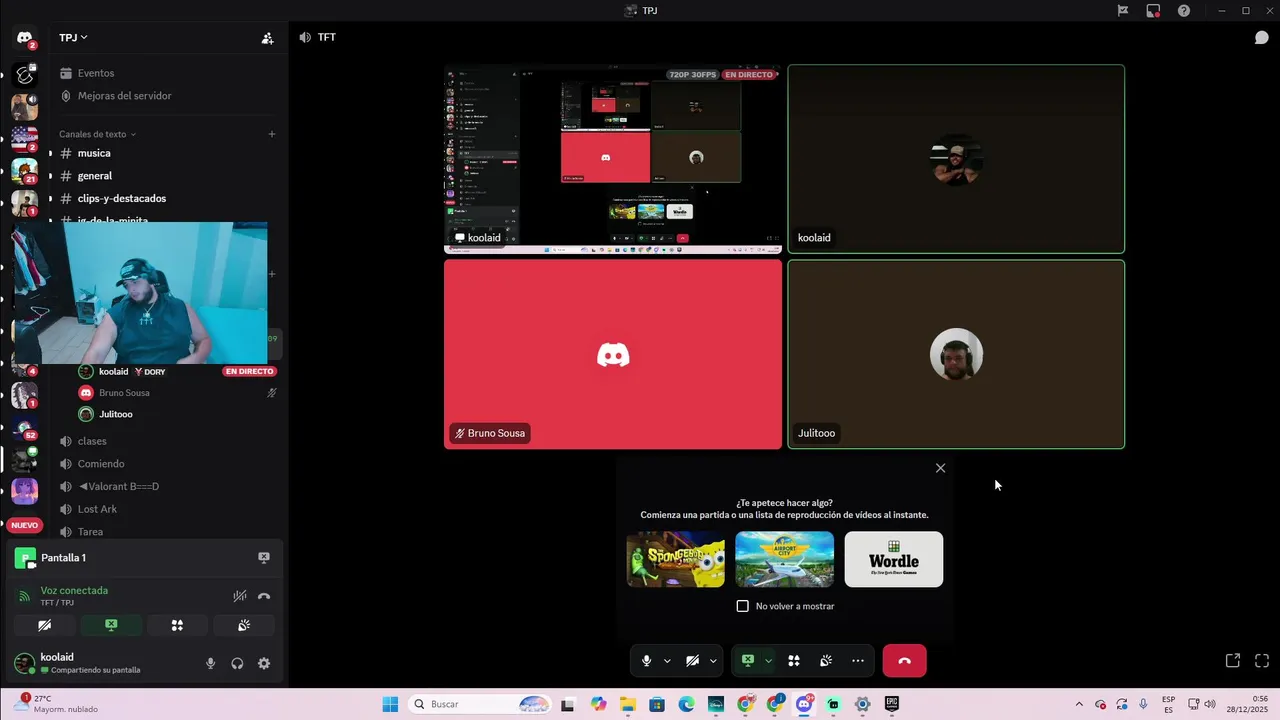Turn on camera in call control bar
The image size is (1280, 720).
(x=693, y=661)
